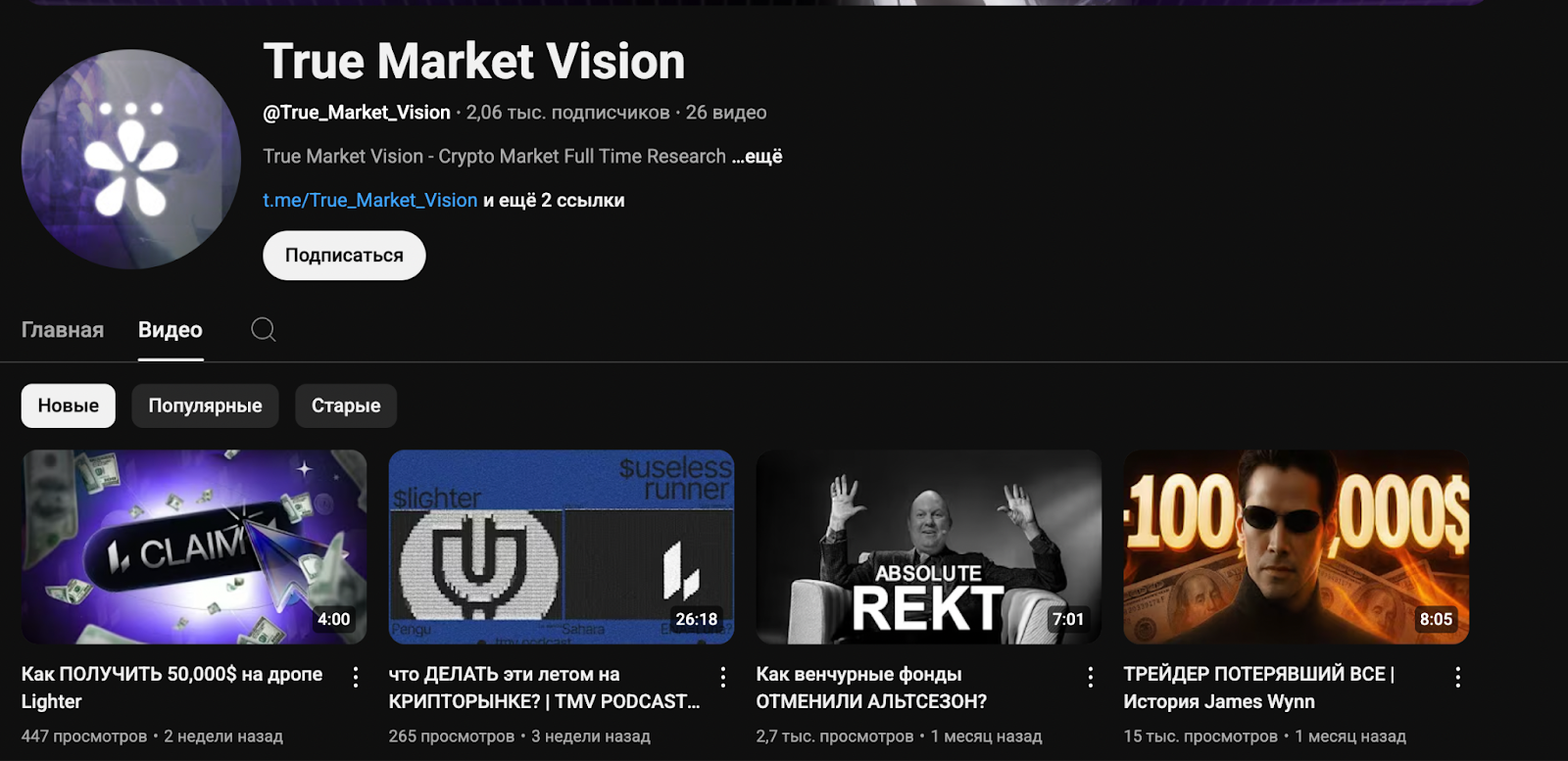Open options menu for James Wynn video

click(1458, 677)
